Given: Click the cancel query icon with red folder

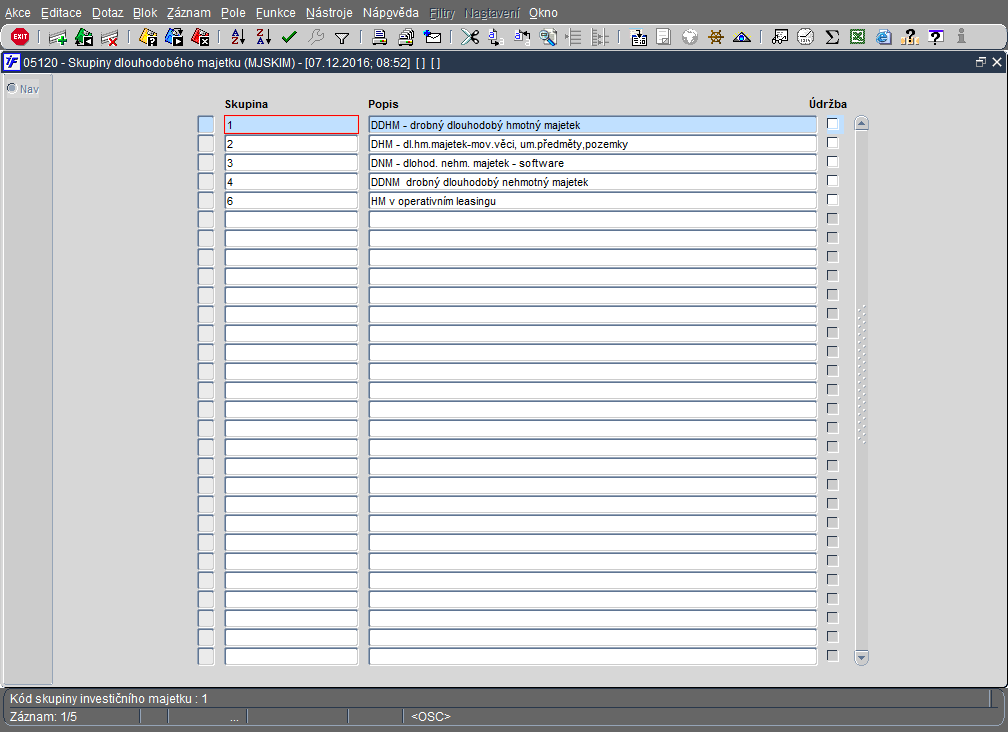Looking at the screenshot, I should coord(200,37).
